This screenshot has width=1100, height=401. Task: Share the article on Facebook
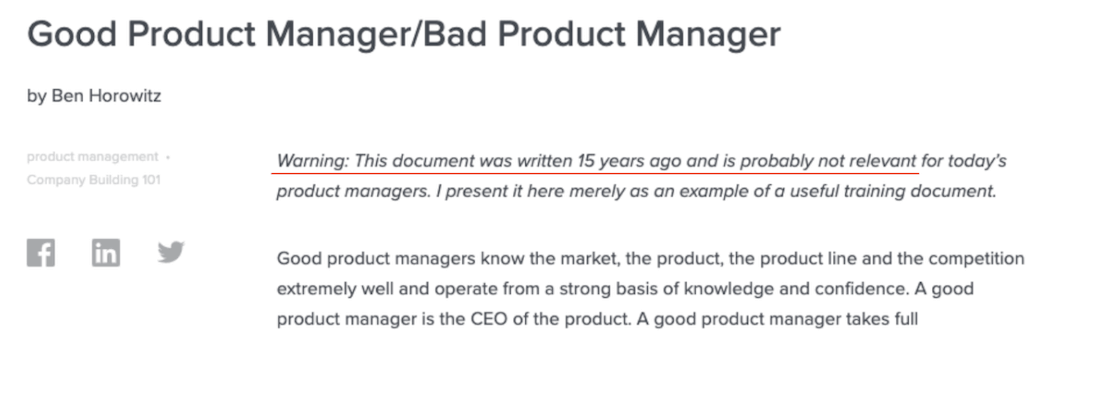pos(41,252)
